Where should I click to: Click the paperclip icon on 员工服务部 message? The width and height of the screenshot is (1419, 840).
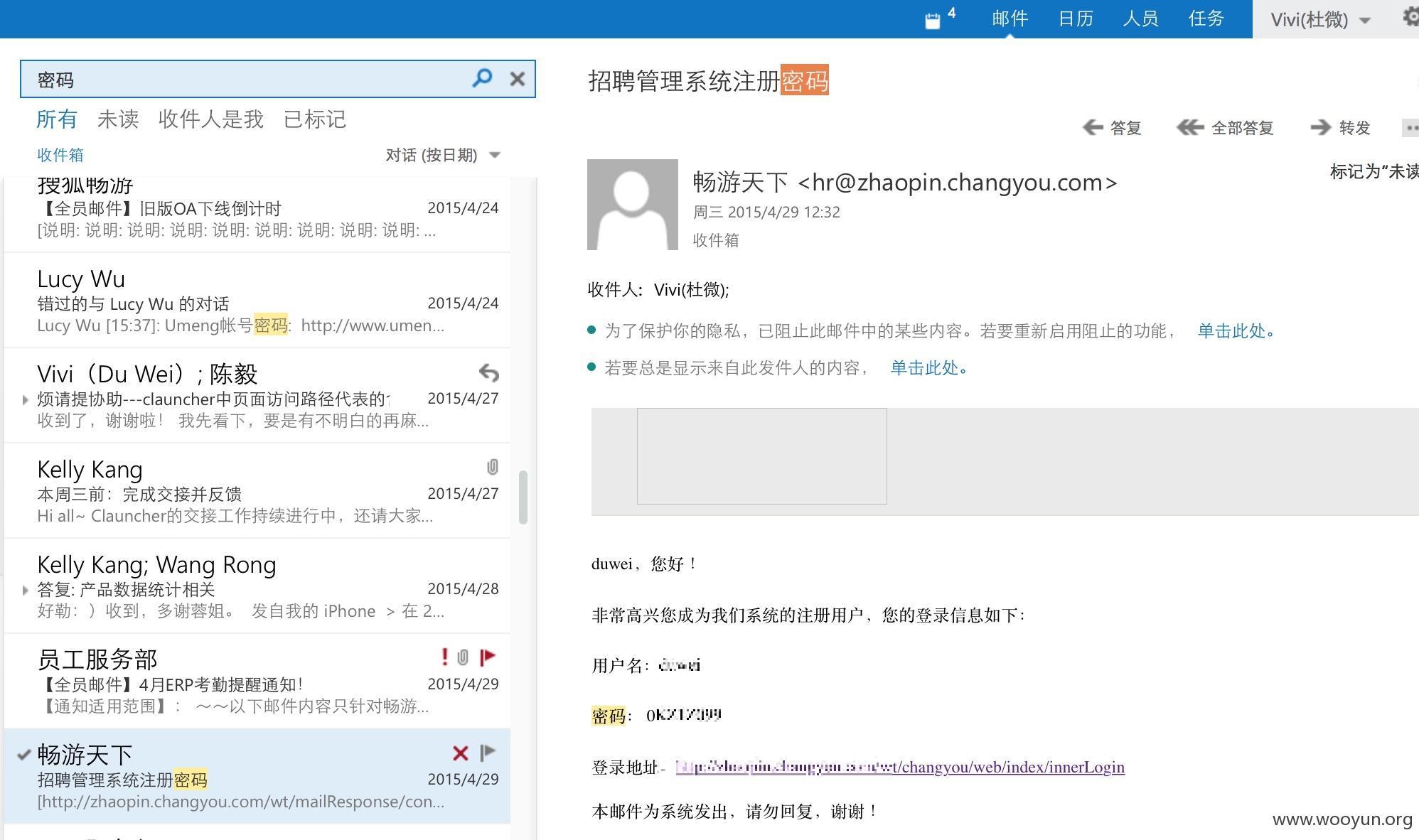[x=463, y=657]
